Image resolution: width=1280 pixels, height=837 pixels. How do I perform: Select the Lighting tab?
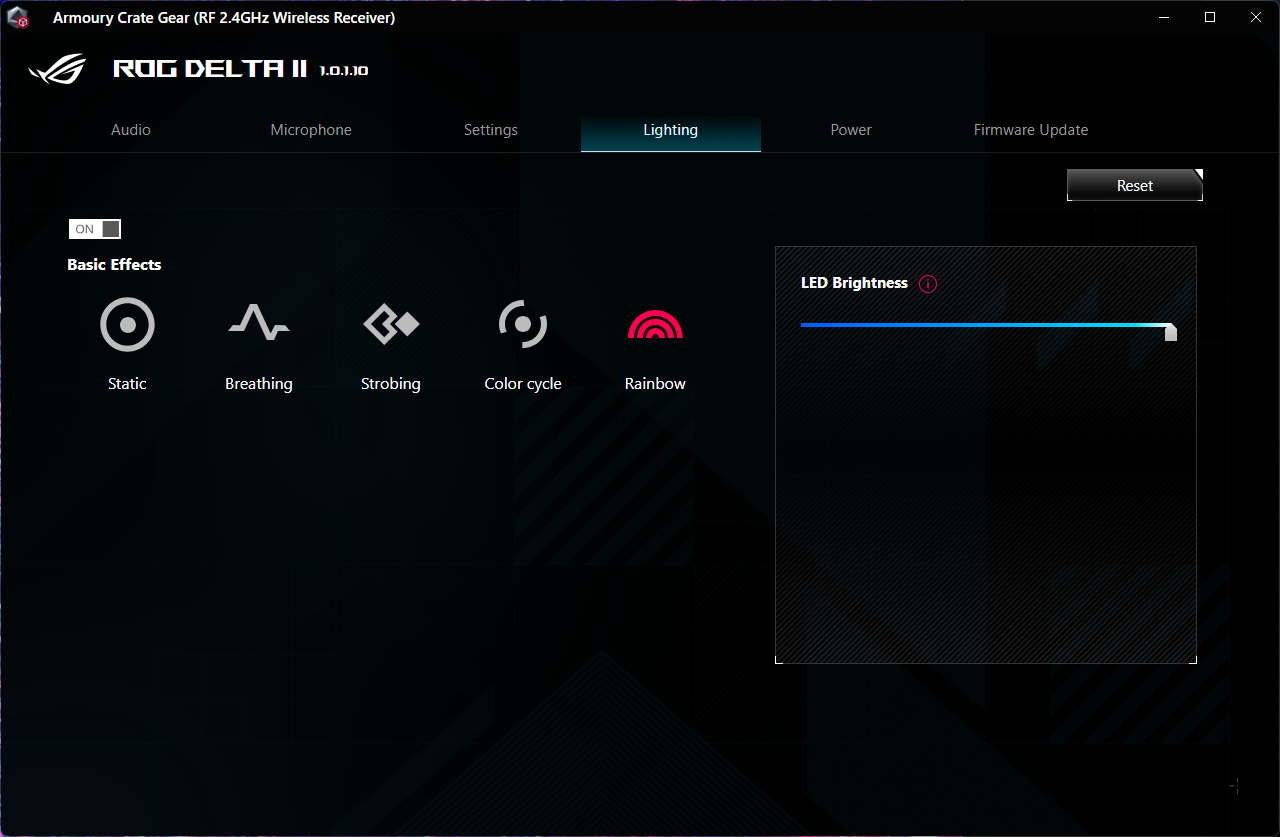click(x=671, y=130)
